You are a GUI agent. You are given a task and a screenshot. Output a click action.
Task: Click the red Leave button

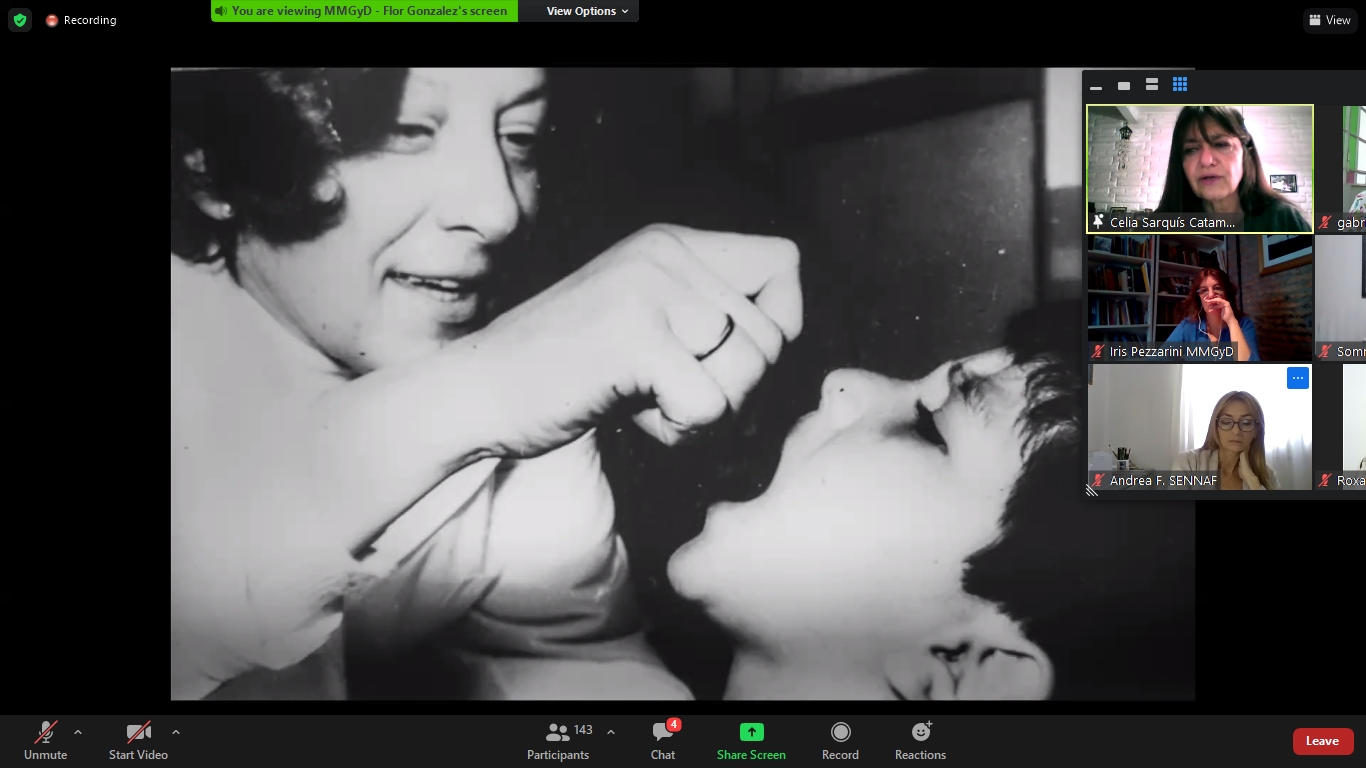(x=1322, y=741)
